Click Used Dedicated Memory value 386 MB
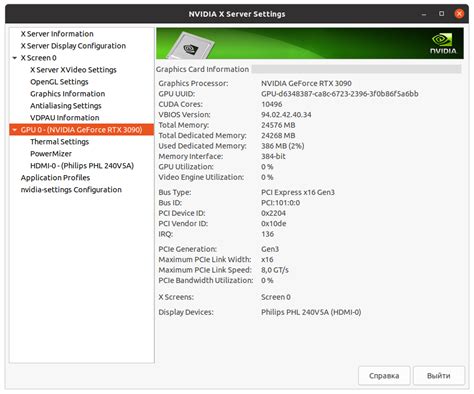 (x=283, y=146)
